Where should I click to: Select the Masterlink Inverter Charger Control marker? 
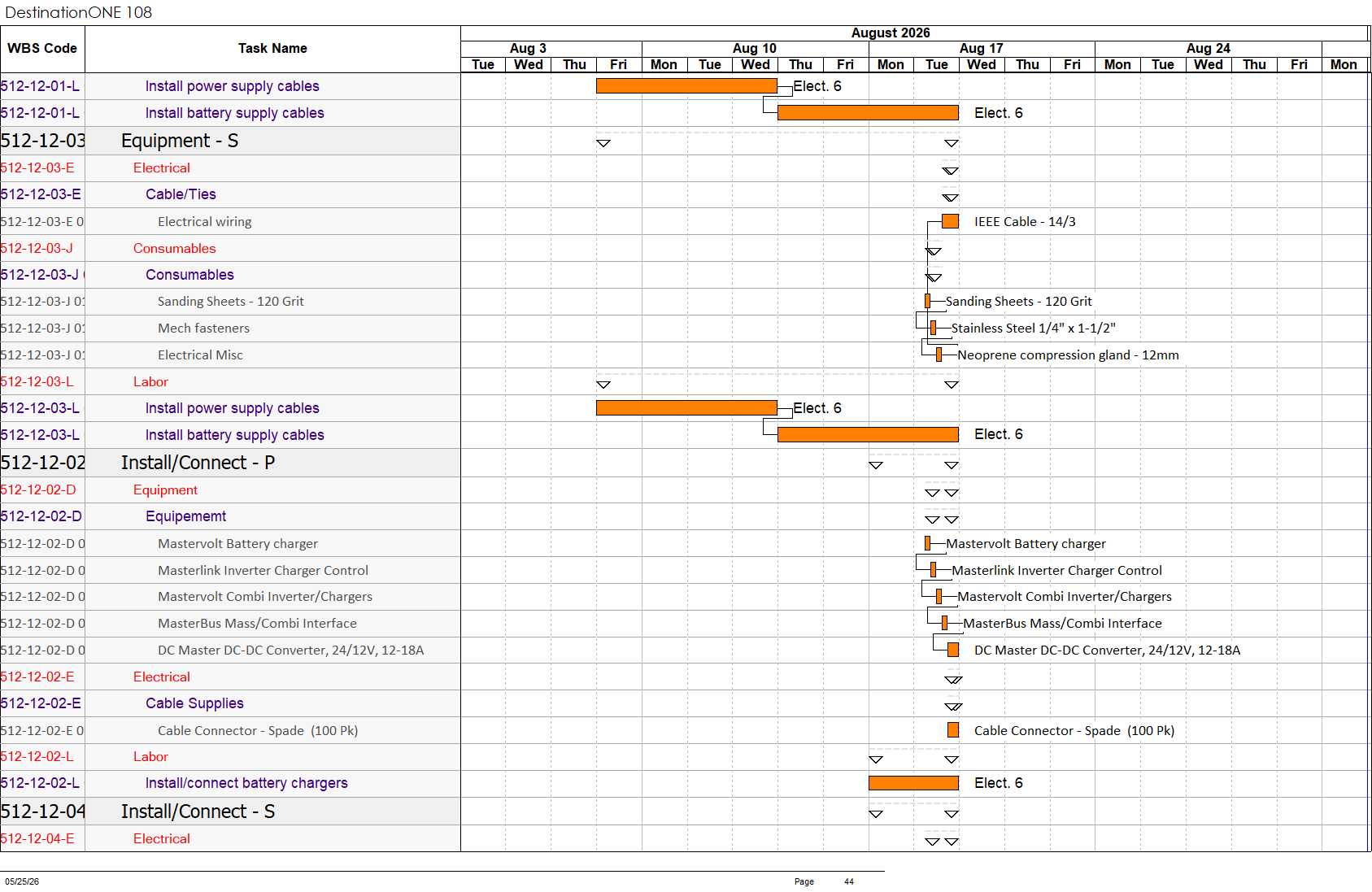pyautogui.click(x=933, y=570)
